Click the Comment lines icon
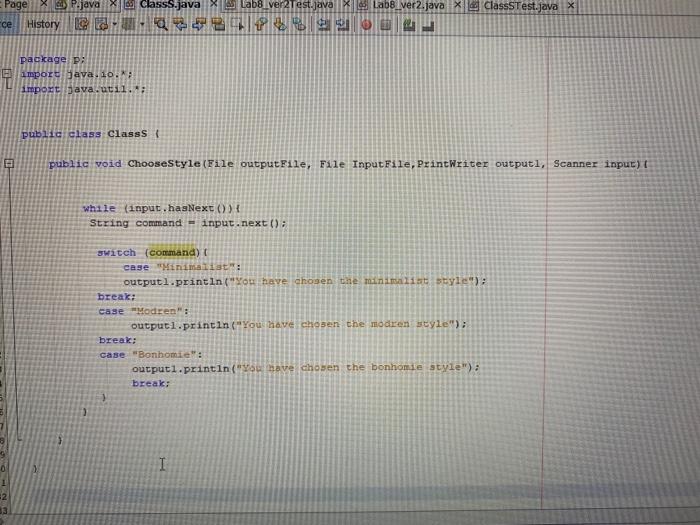 click(408, 25)
